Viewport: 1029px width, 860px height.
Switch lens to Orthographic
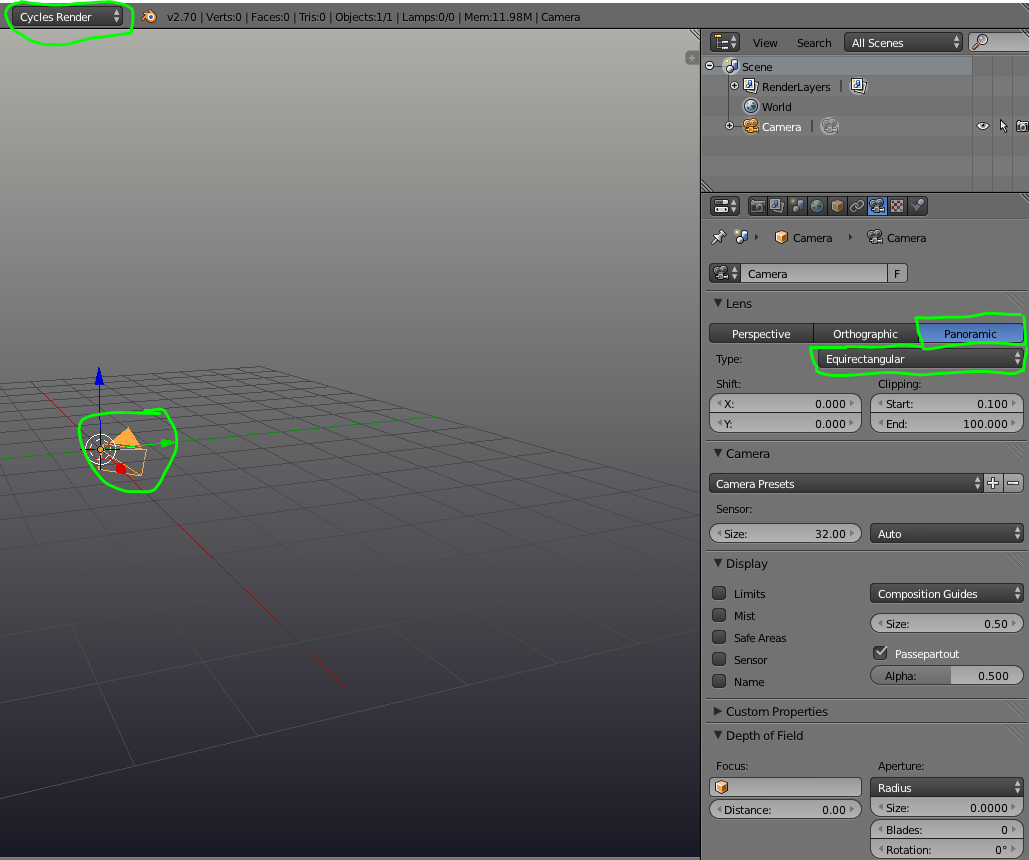866,333
